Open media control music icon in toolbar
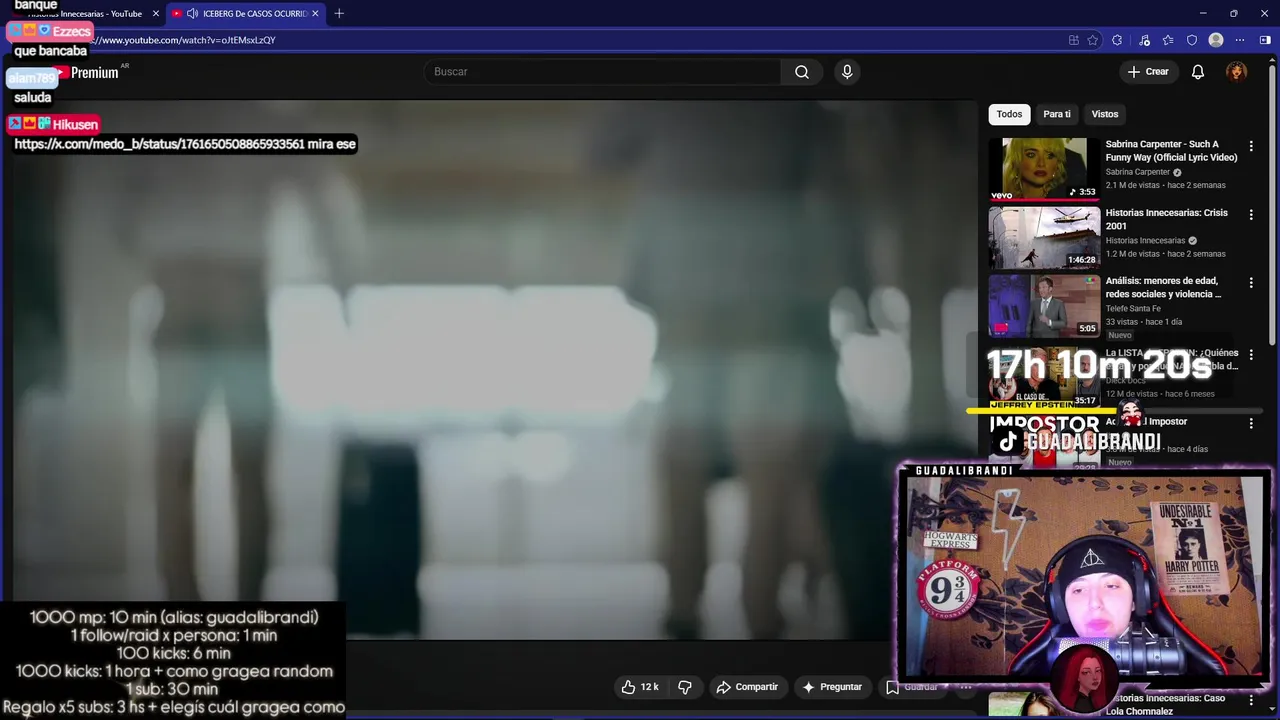Viewport: 1280px width, 720px height. pos(1144,40)
